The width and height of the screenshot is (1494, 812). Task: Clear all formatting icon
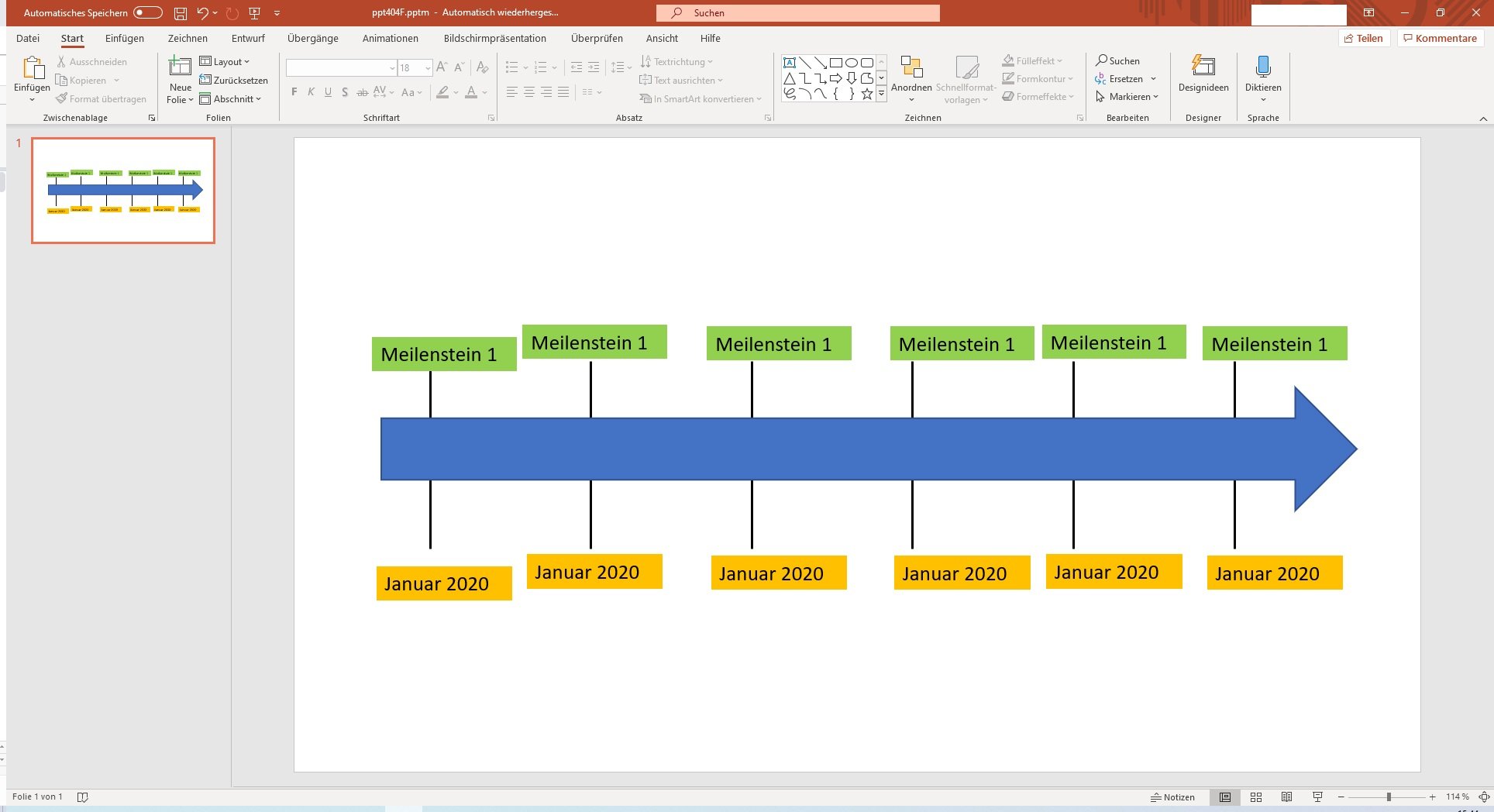(x=483, y=67)
